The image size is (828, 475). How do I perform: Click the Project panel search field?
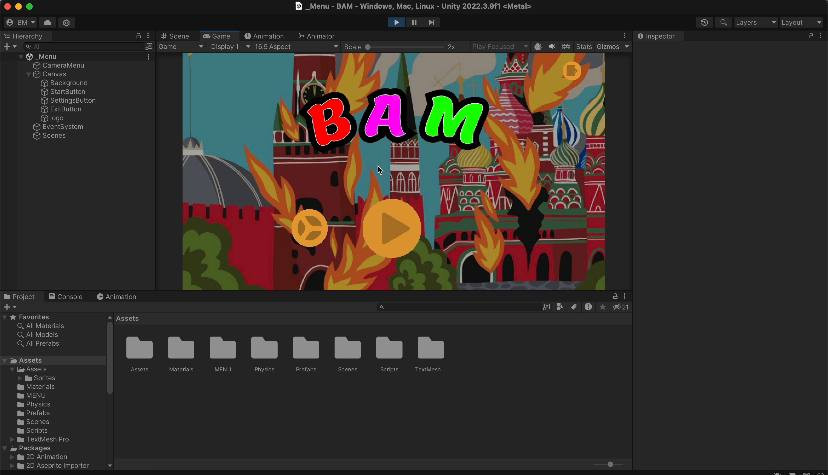pyautogui.click(x=457, y=307)
